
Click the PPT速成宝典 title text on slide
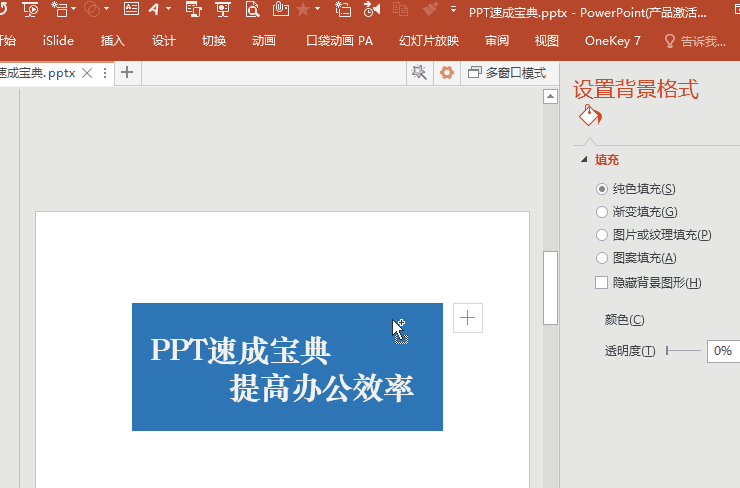click(240, 351)
